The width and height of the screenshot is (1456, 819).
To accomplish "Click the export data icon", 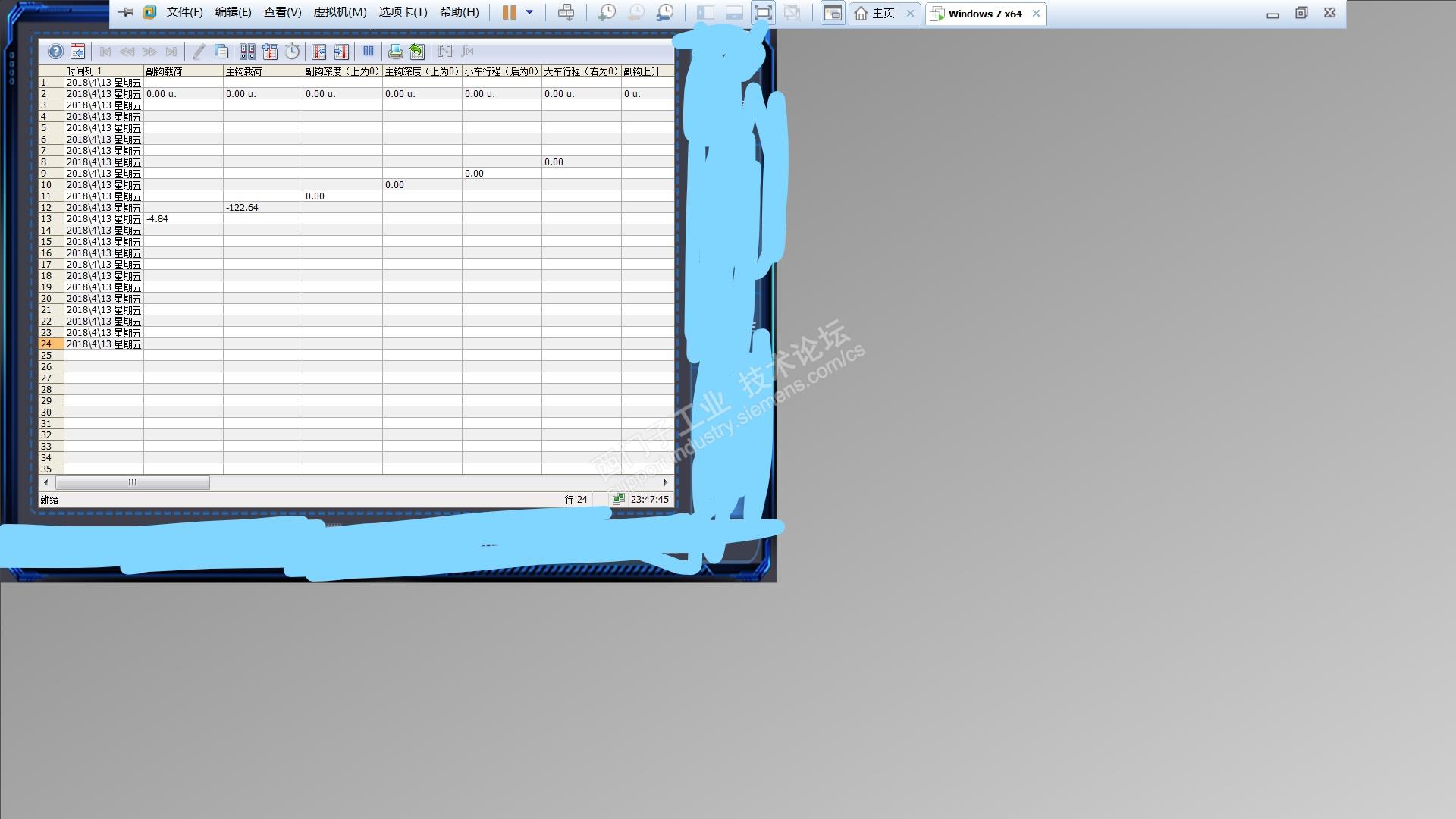I will point(417,52).
